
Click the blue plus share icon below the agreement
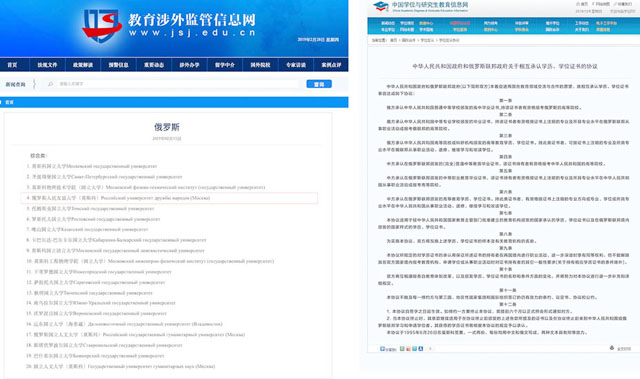pyautogui.click(x=382, y=348)
